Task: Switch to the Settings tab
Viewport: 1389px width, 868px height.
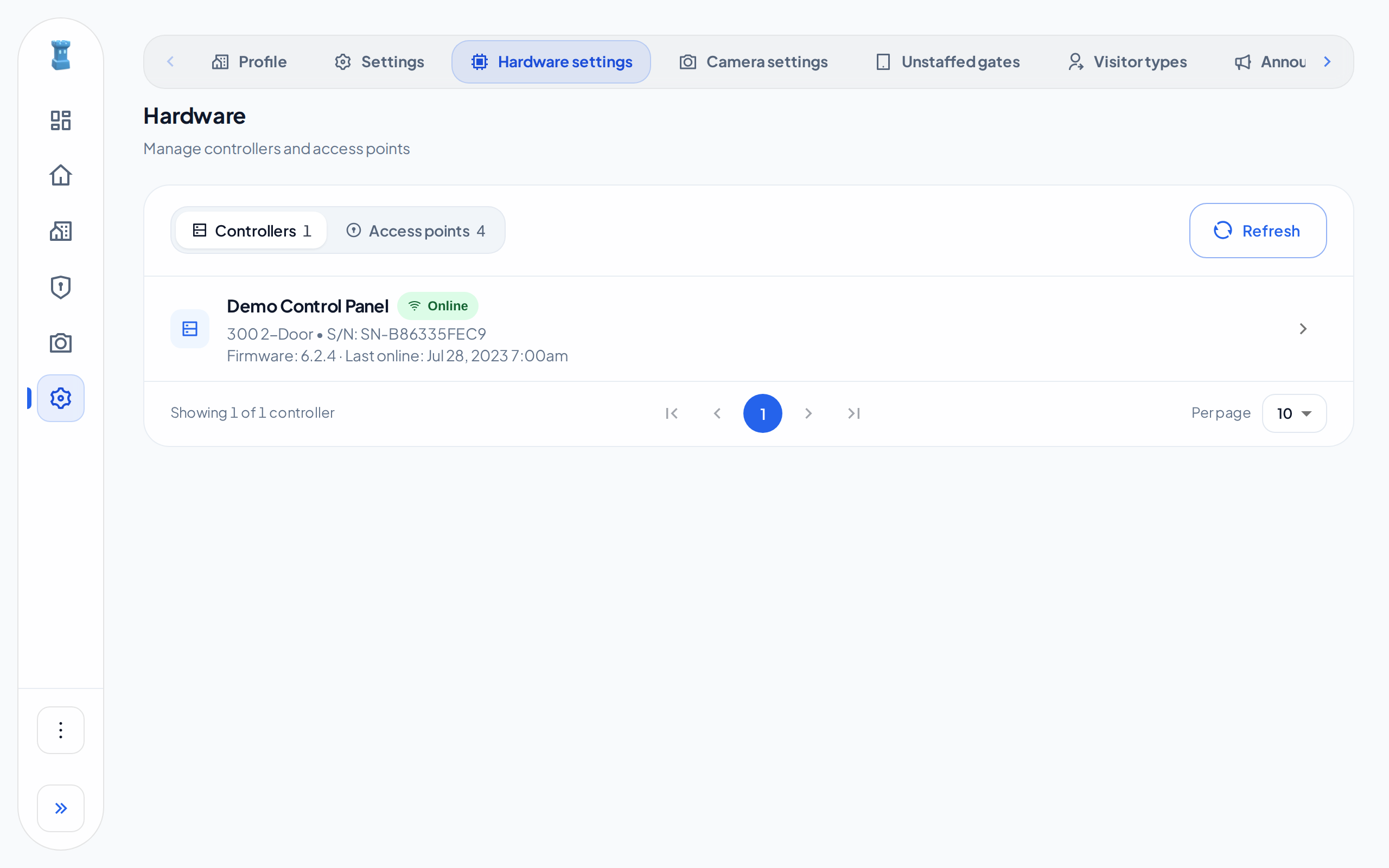Action: [379, 61]
